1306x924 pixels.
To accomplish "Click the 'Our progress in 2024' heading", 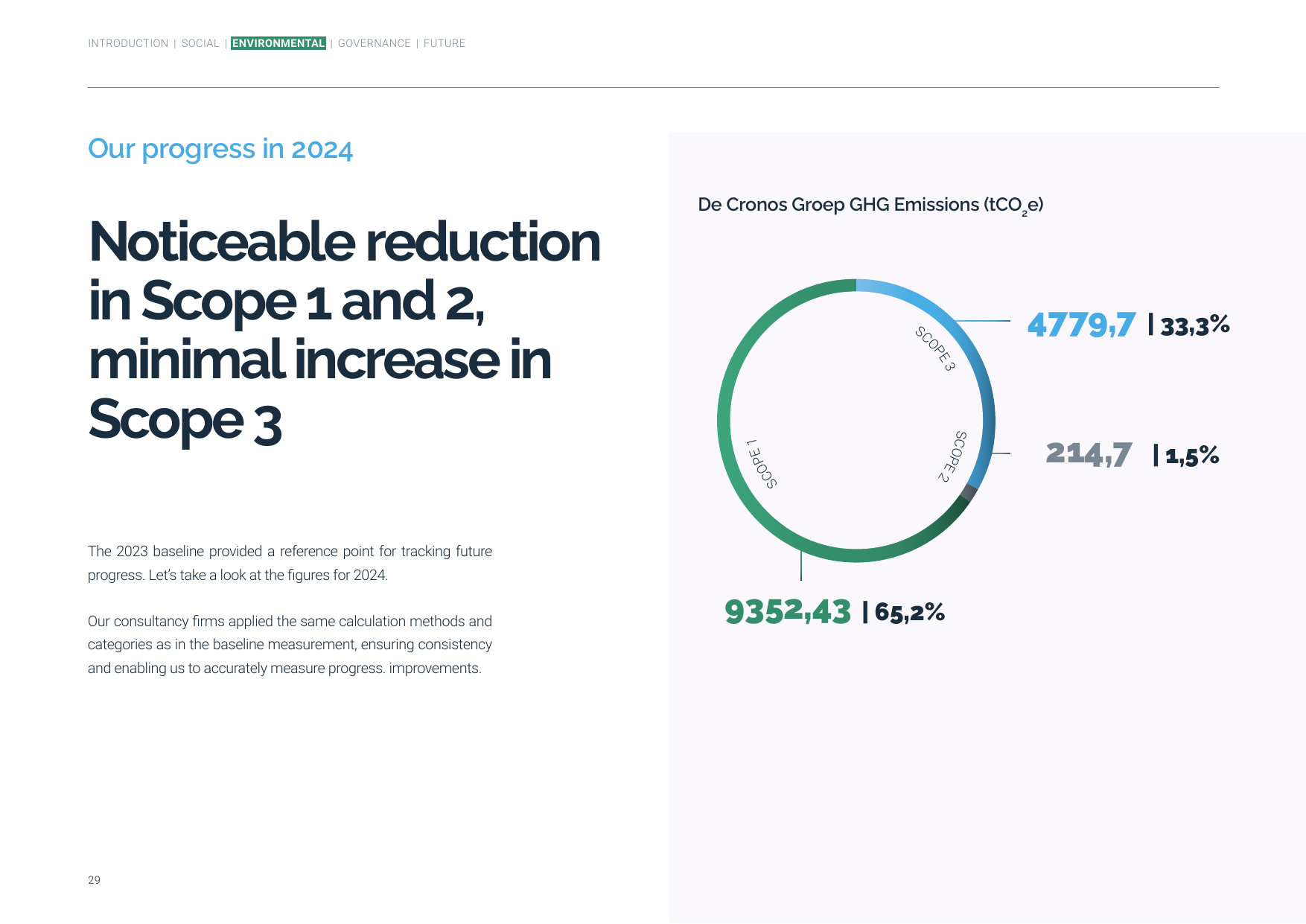I will click(220, 149).
